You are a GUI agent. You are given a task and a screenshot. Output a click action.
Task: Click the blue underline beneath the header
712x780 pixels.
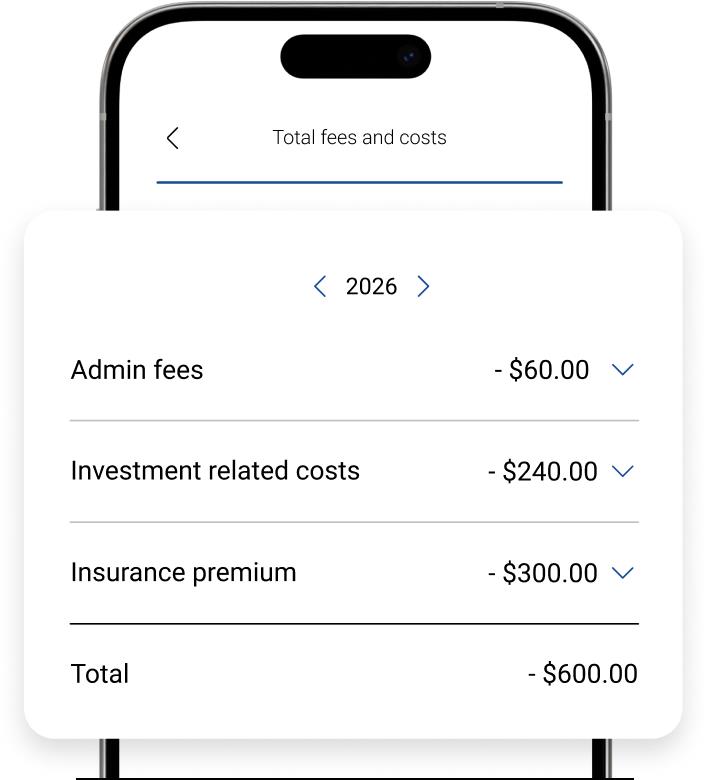coord(359,183)
